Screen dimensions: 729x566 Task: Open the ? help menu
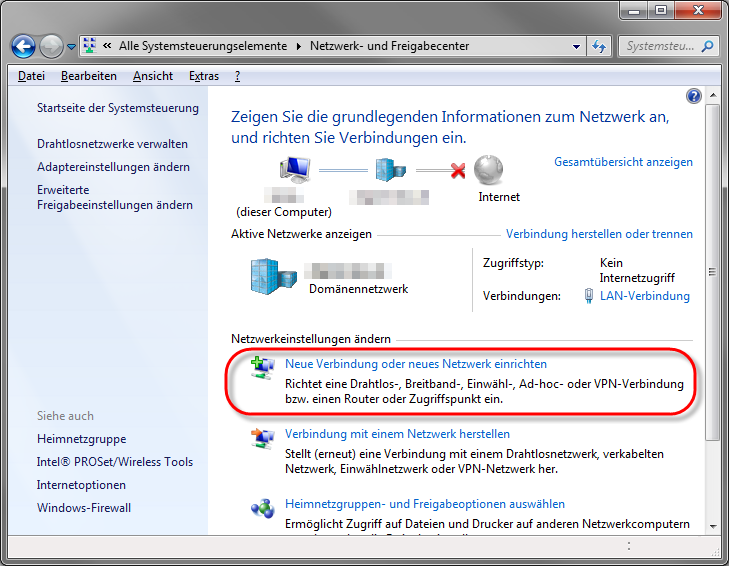[238, 76]
